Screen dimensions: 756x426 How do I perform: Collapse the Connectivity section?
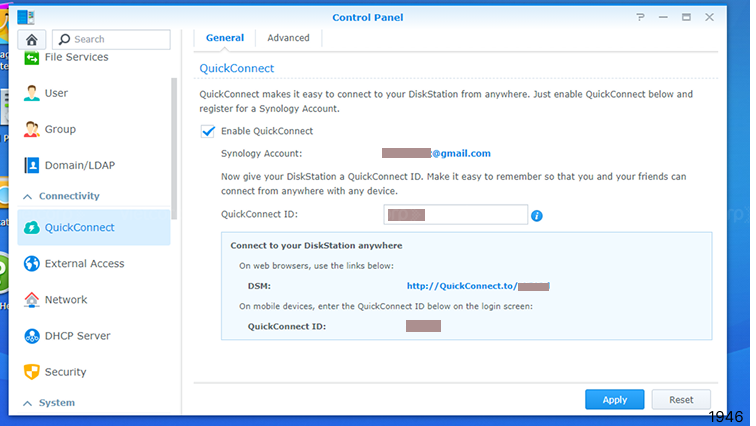28,196
